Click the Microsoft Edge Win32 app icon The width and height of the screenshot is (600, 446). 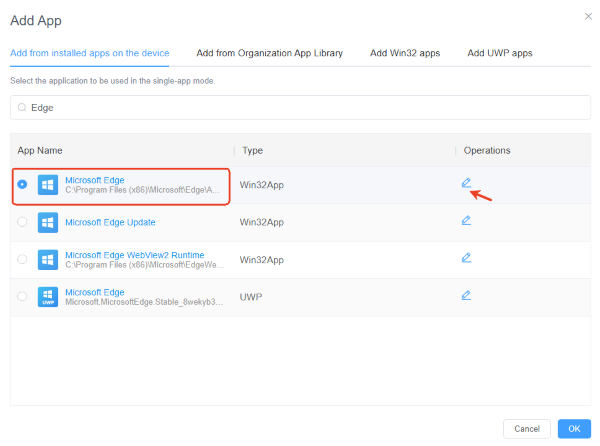pos(48,185)
